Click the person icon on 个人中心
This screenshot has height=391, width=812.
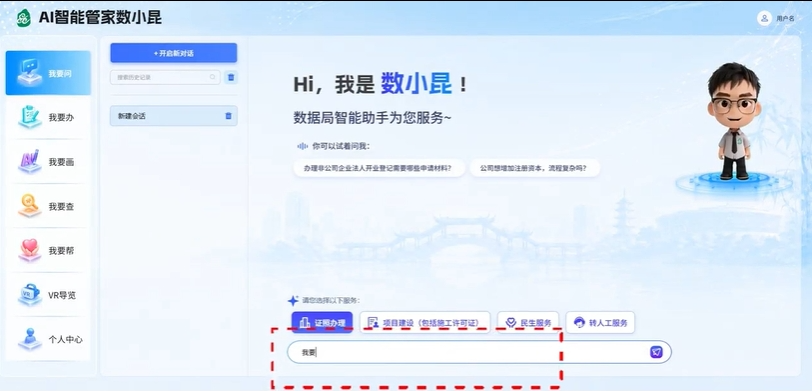click(x=30, y=339)
